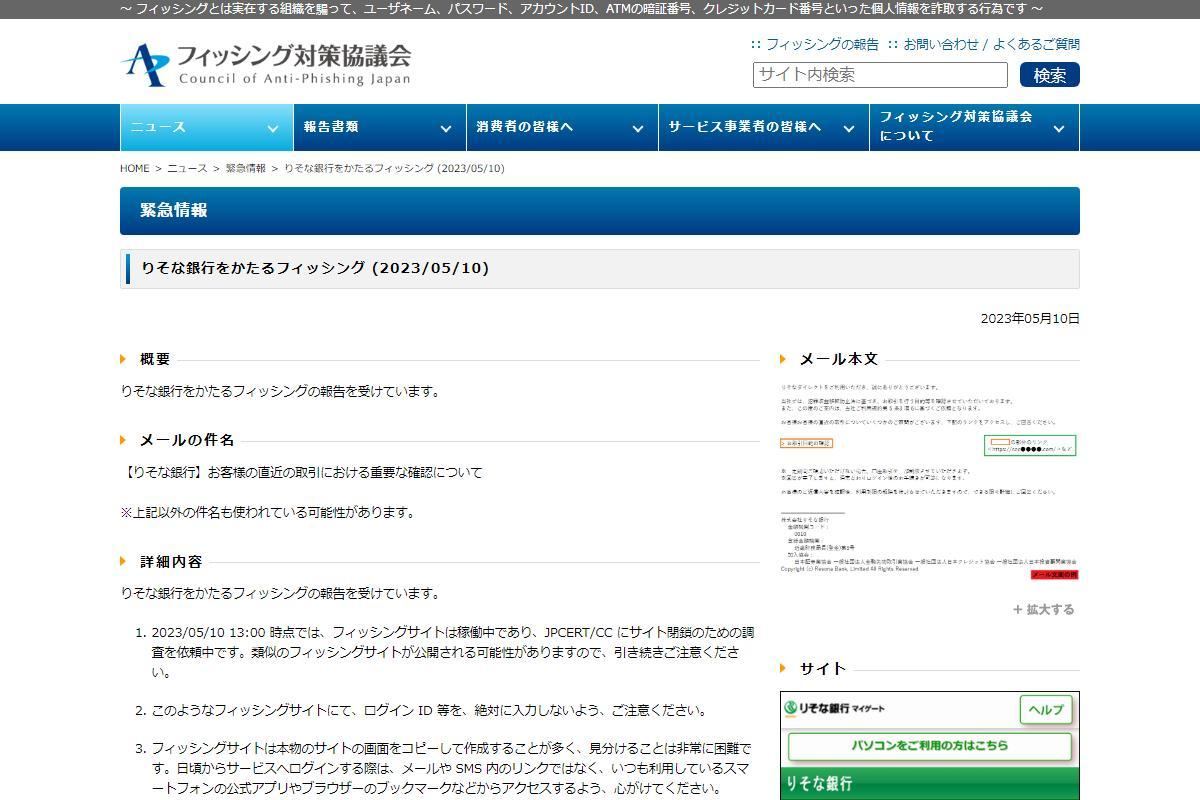Open the サービス事業者の皆様へ menu

[x=763, y=127]
